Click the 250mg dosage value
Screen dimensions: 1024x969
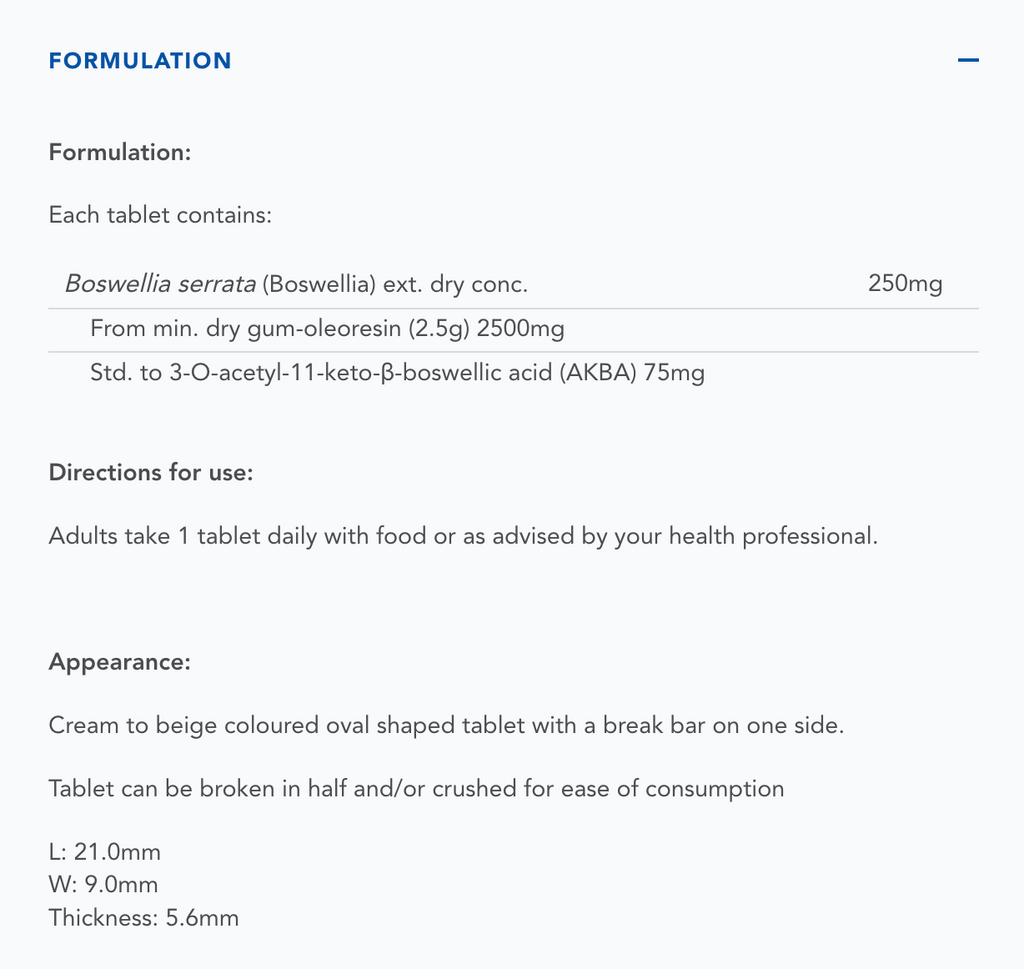pos(905,284)
